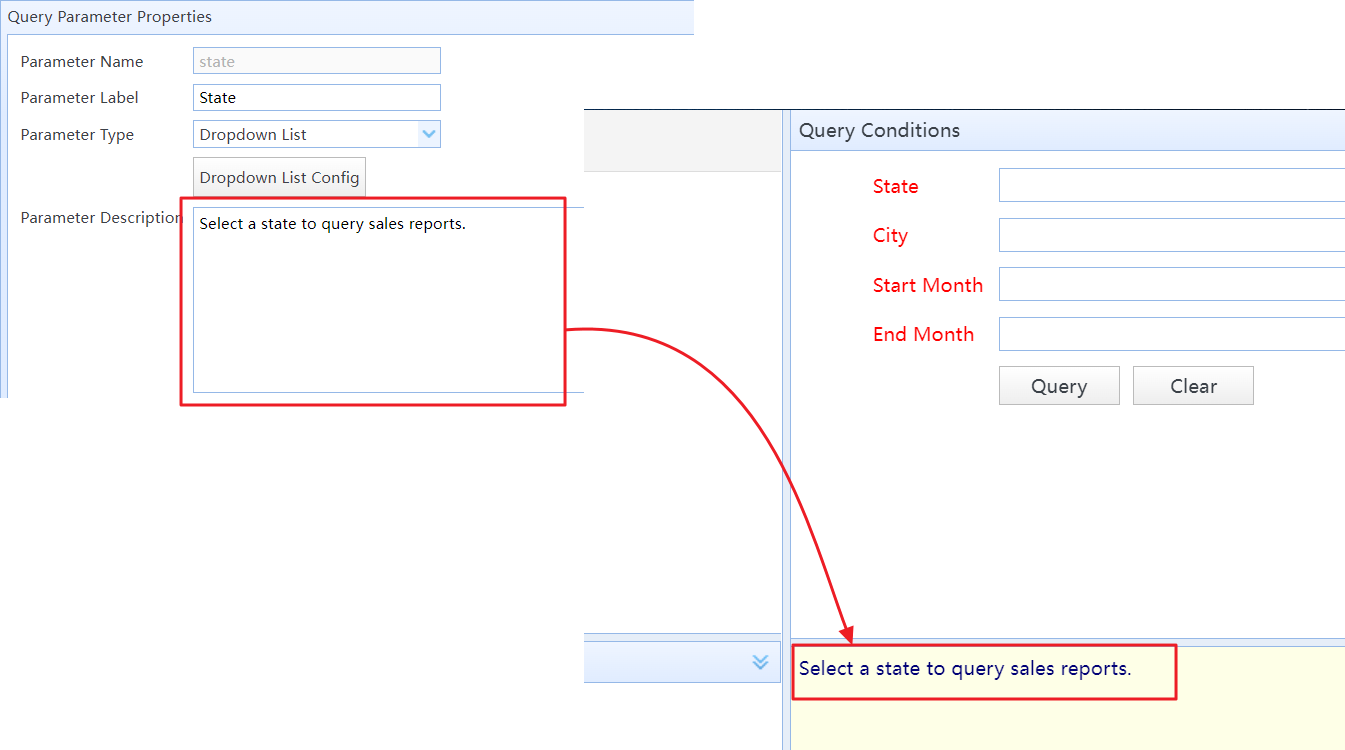Image resolution: width=1345 pixels, height=750 pixels.
Task: Click the Parameter Name field containing state
Action: click(x=316, y=61)
